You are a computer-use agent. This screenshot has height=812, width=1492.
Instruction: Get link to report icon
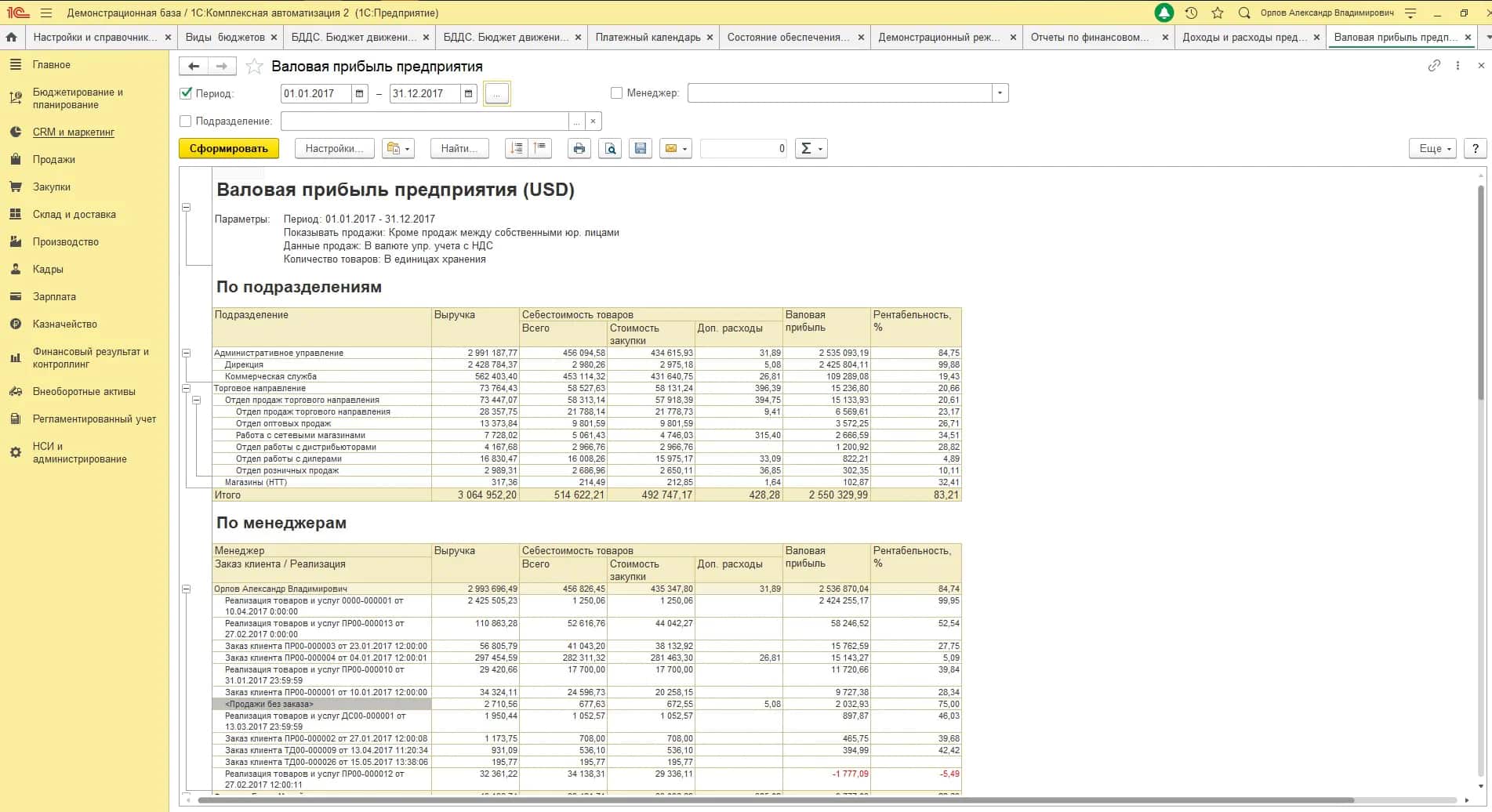click(x=1434, y=66)
